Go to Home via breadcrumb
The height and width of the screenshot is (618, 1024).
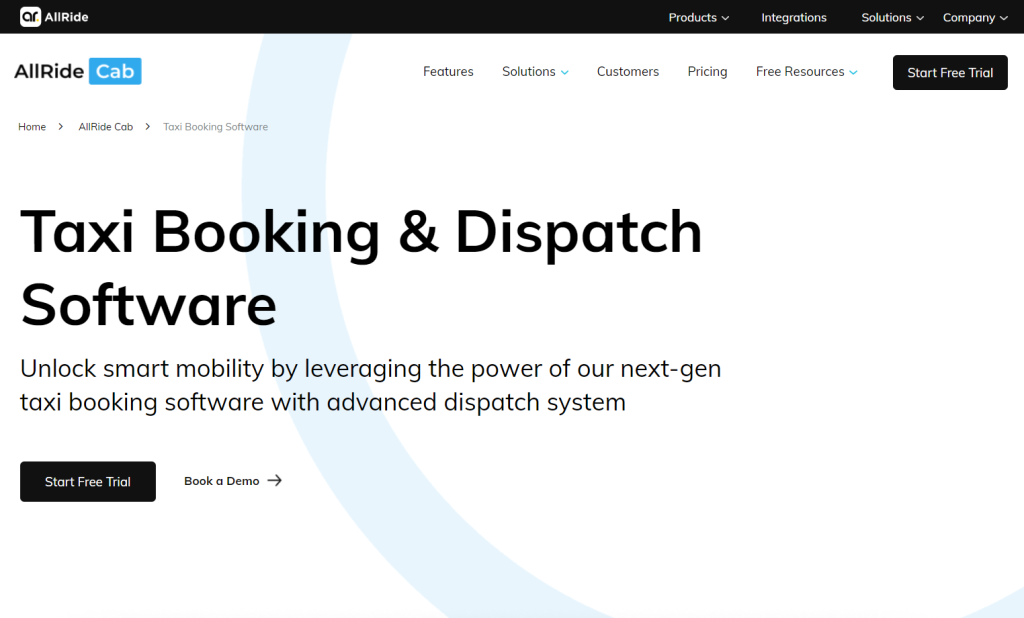[x=32, y=127]
